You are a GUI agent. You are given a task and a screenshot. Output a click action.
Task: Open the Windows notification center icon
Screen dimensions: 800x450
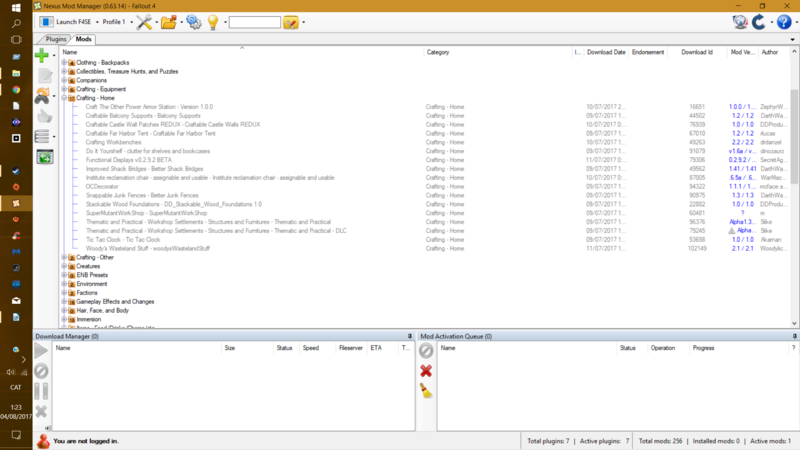tap(16, 435)
